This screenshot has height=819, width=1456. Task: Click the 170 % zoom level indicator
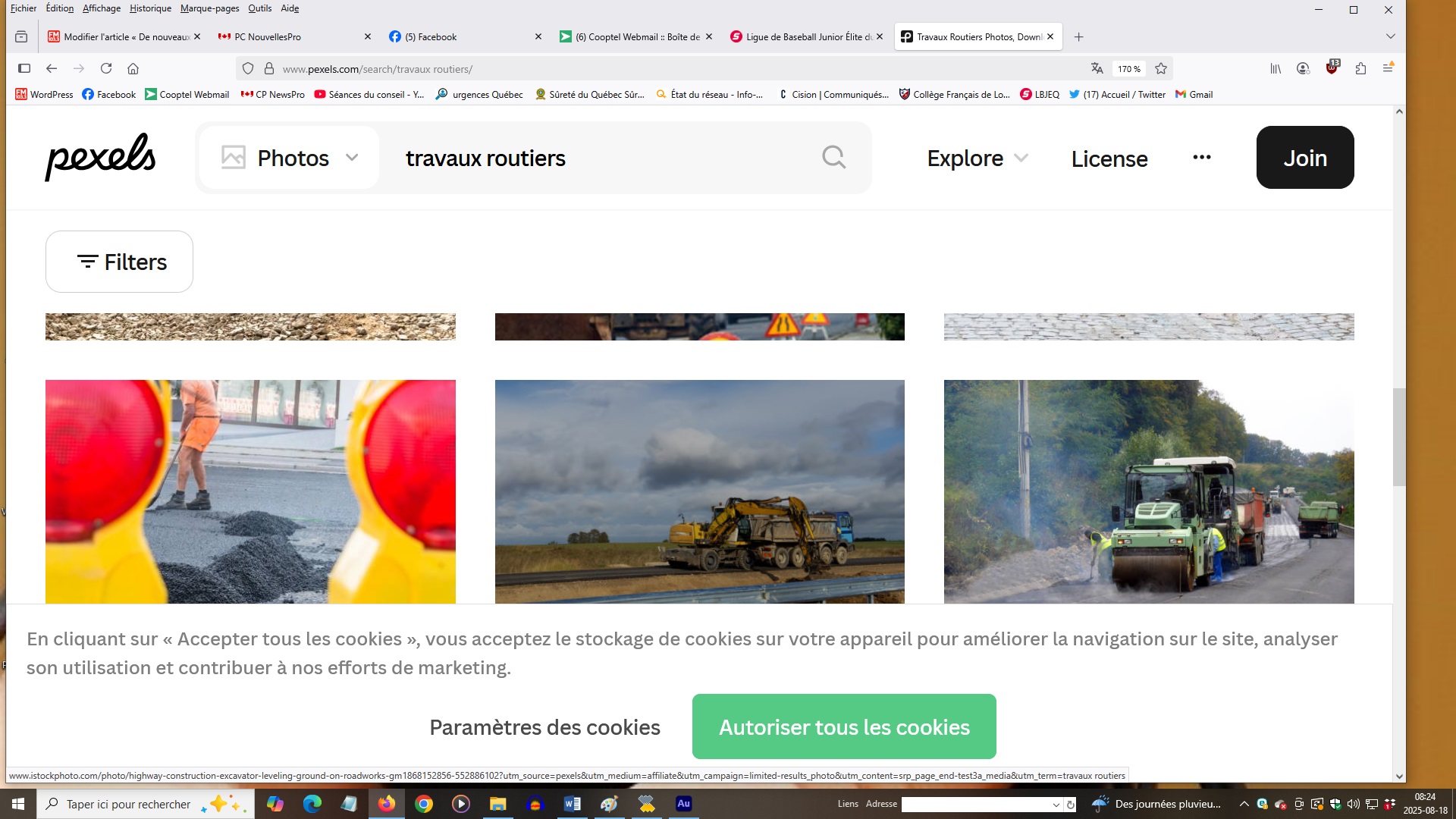click(x=1128, y=69)
